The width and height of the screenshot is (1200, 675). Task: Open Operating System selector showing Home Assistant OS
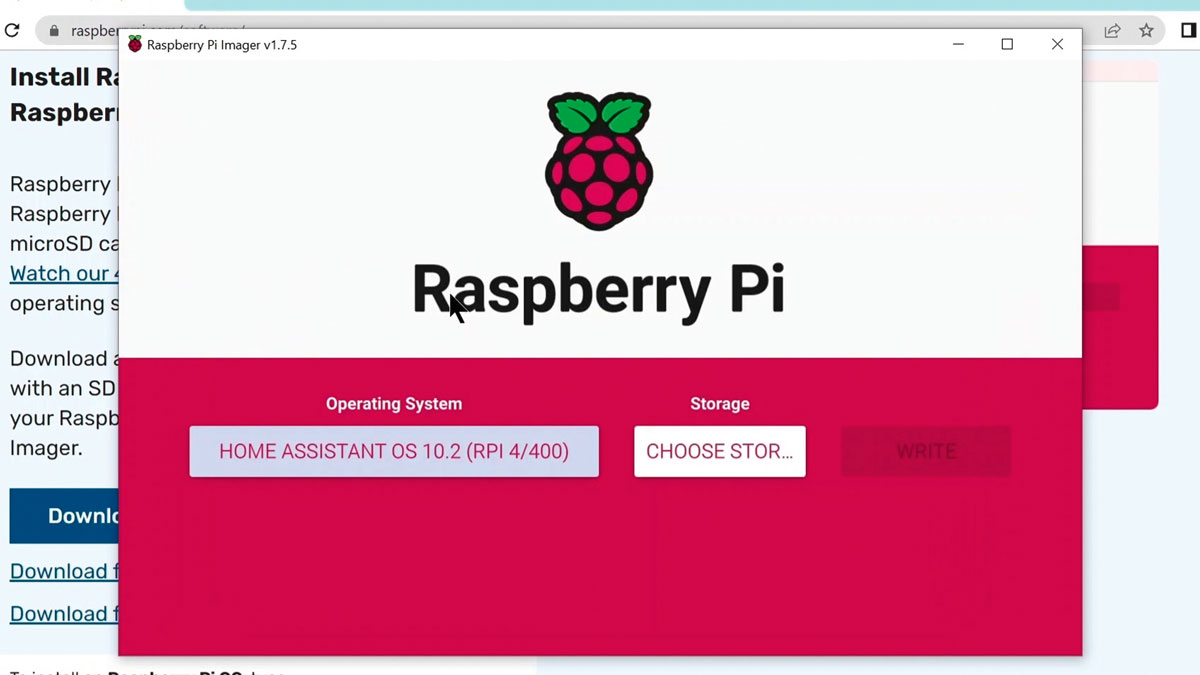pyautogui.click(x=394, y=452)
